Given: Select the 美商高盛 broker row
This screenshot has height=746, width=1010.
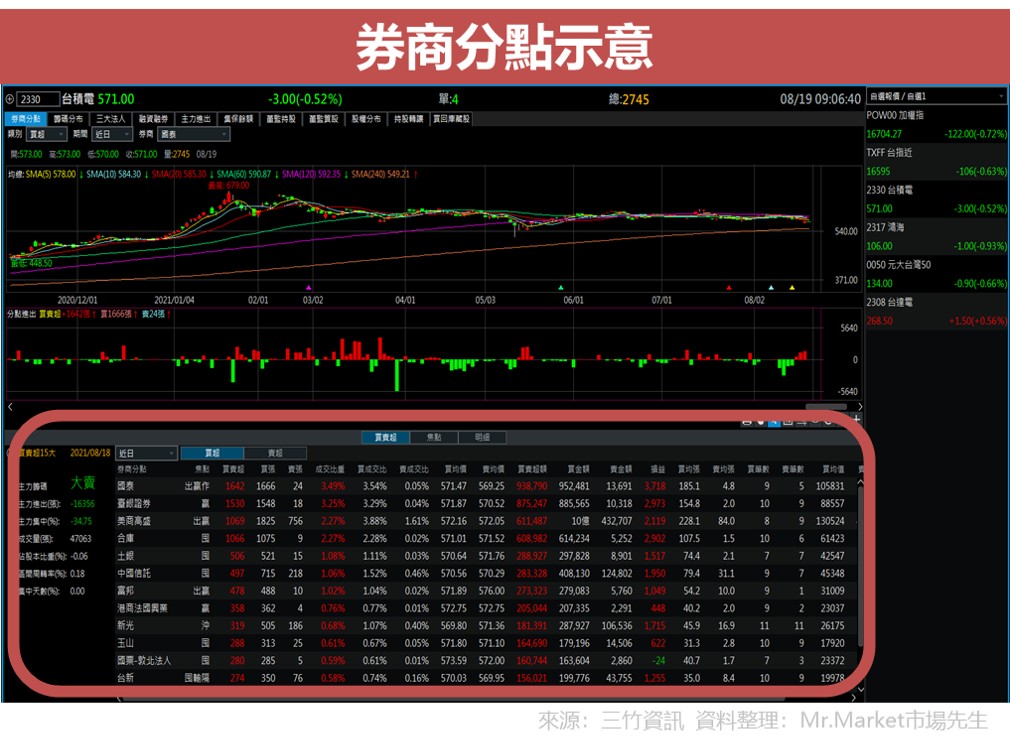Looking at the screenshot, I should pyautogui.click(x=487, y=521).
